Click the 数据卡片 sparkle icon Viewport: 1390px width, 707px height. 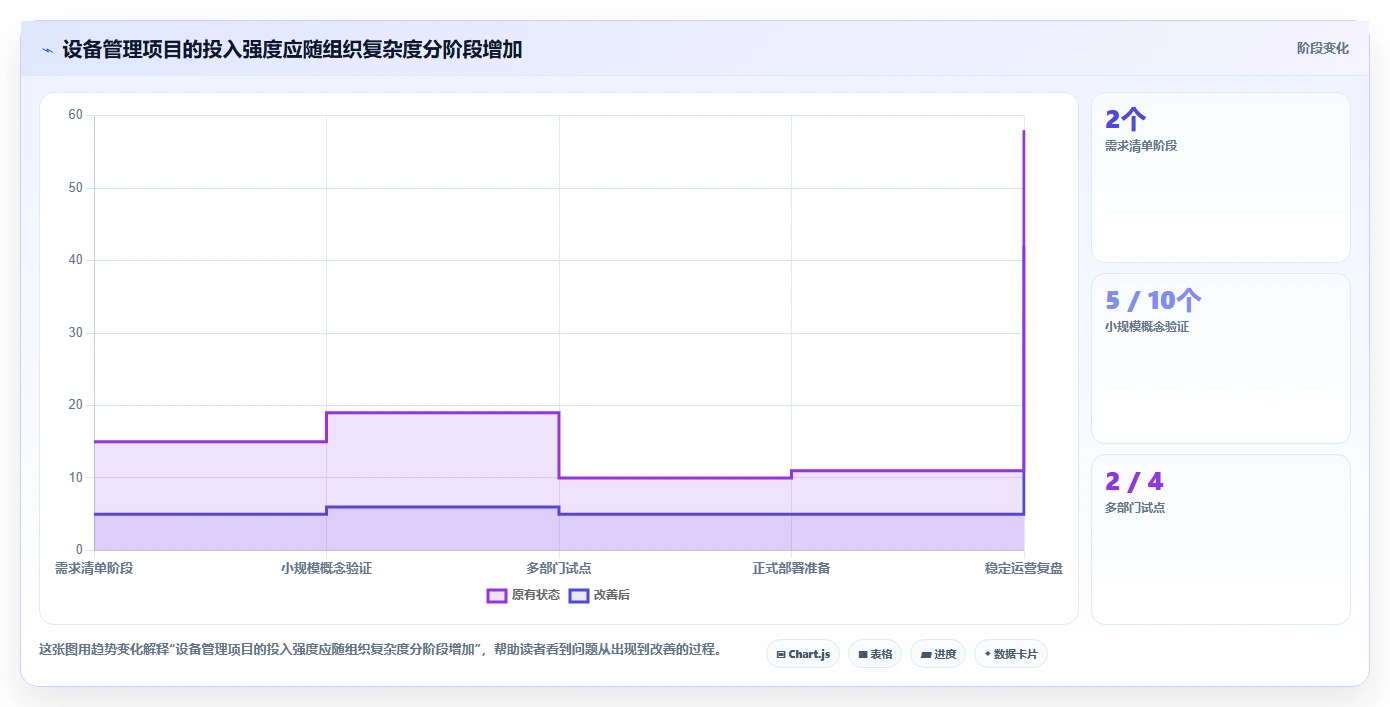click(x=987, y=654)
